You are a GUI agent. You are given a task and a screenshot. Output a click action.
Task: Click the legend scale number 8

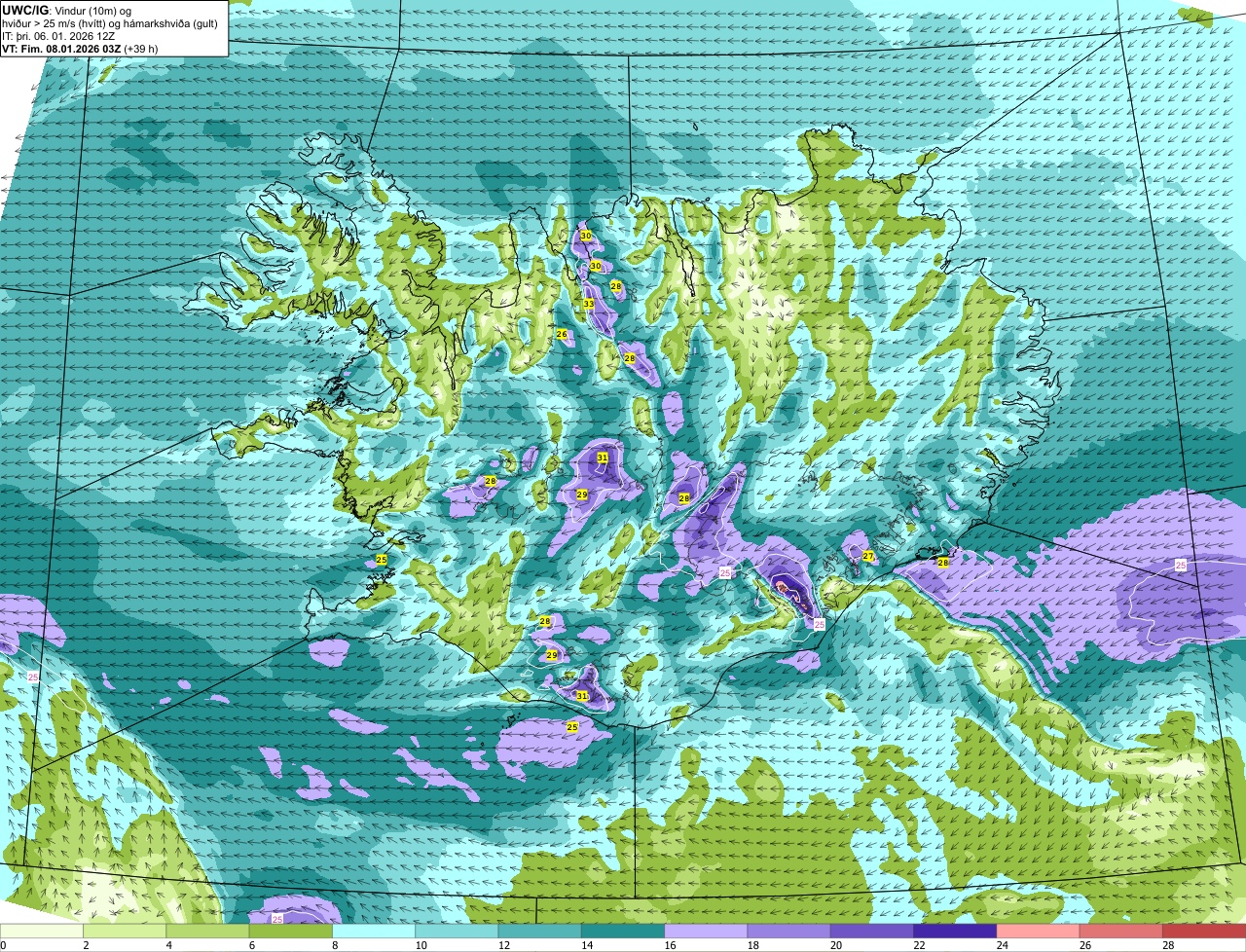click(x=335, y=945)
